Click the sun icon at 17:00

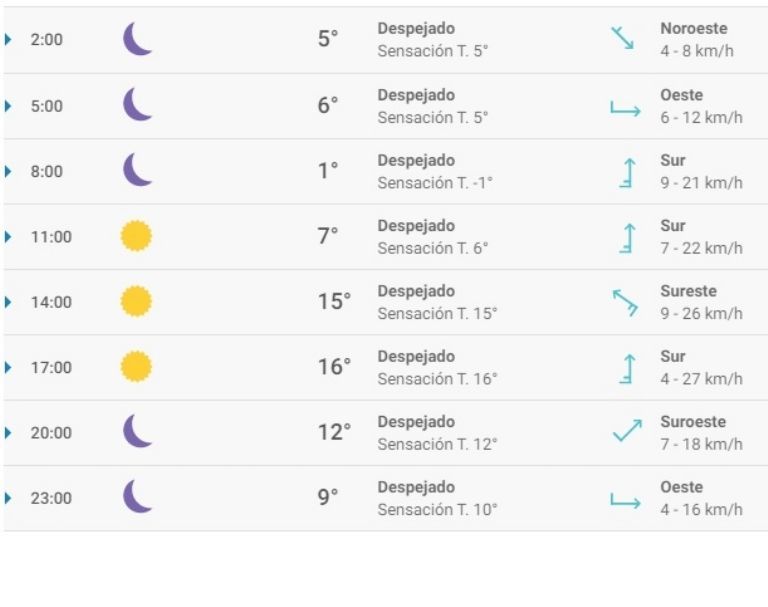(136, 367)
